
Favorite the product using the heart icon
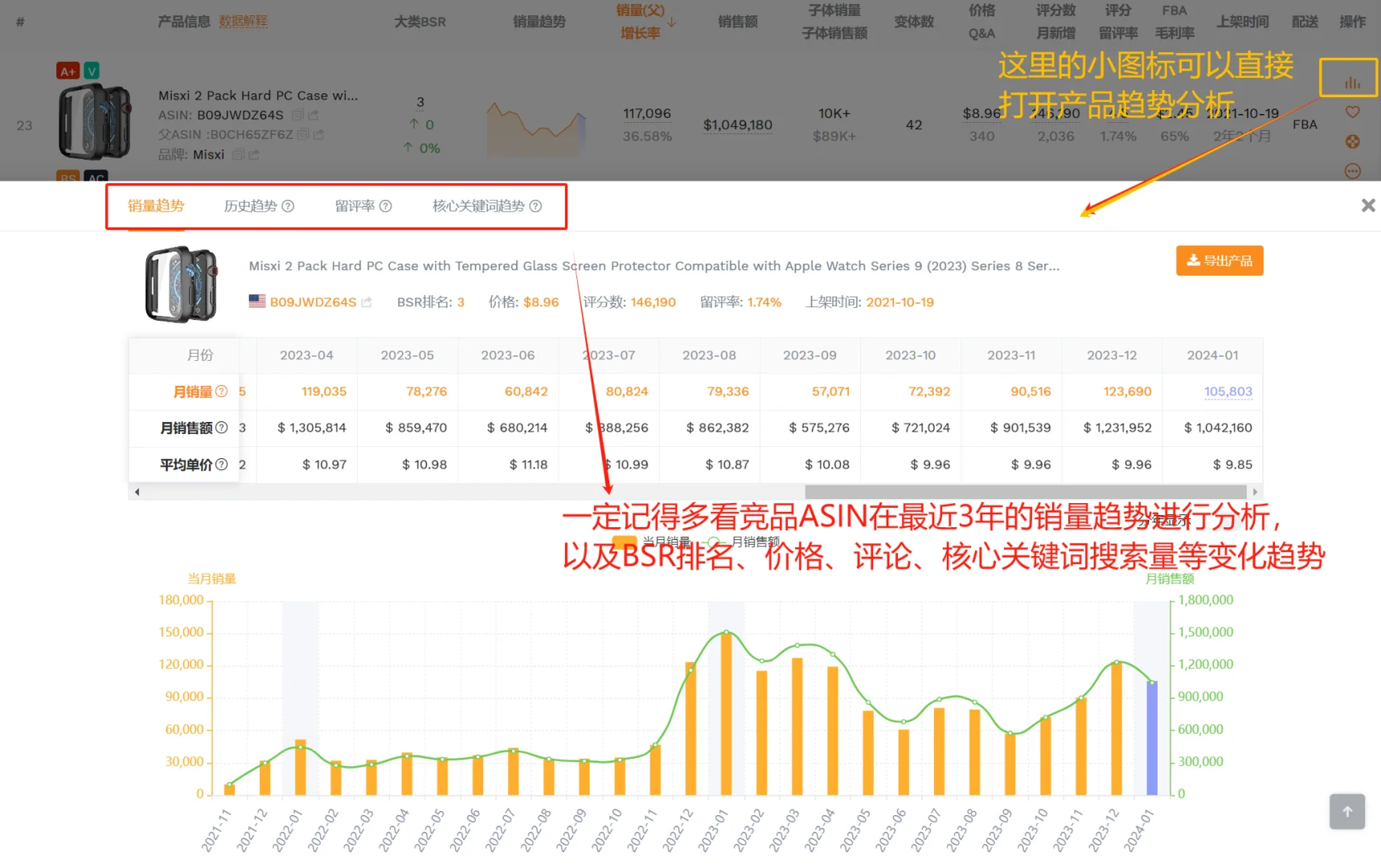click(1353, 113)
